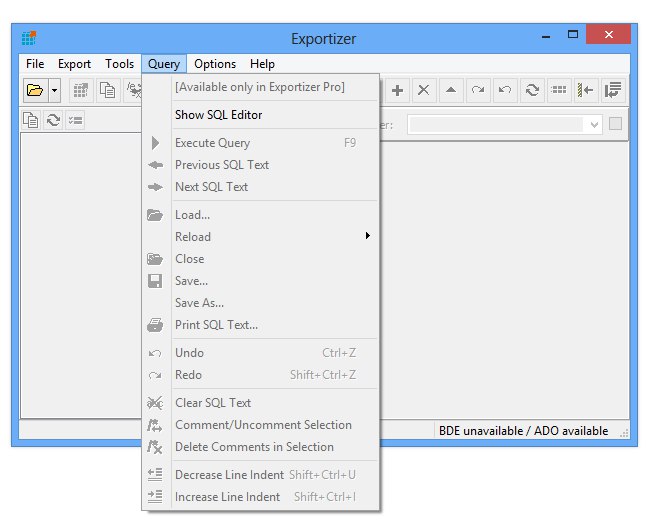Click the redo arrow toolbar icon
Image resolution: width=657 pixels, height=527 pixels.
(478, 90)
